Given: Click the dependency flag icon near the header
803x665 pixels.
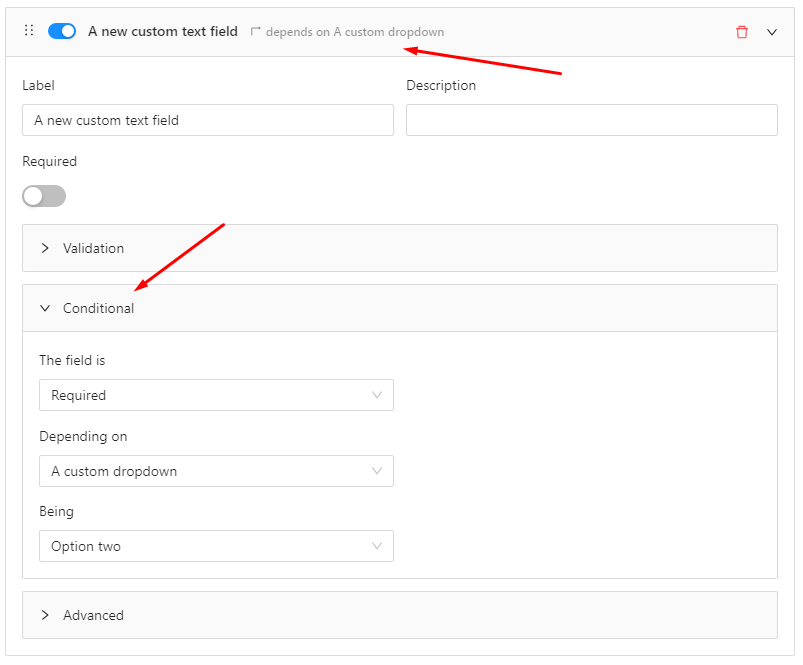Looking at the screenshot, I should pos(256,30).
